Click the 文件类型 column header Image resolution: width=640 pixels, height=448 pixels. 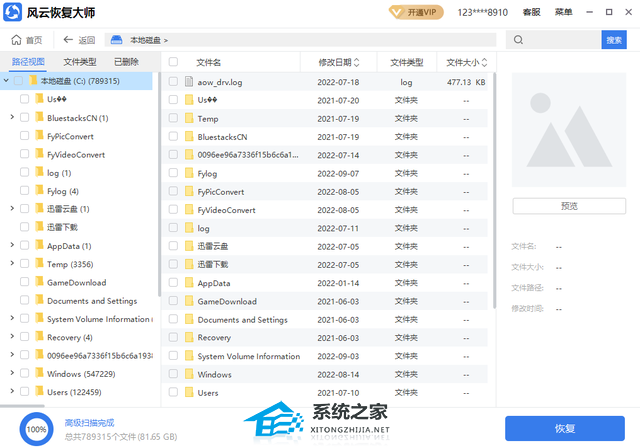(x=407, y=62)
